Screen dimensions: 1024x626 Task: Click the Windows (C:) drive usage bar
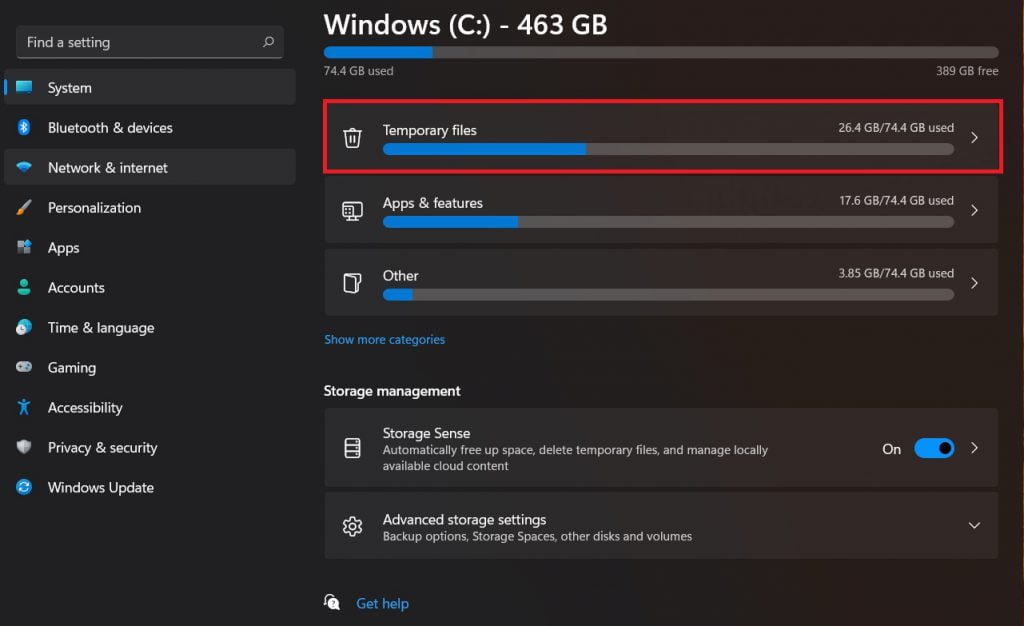[661, 52]
